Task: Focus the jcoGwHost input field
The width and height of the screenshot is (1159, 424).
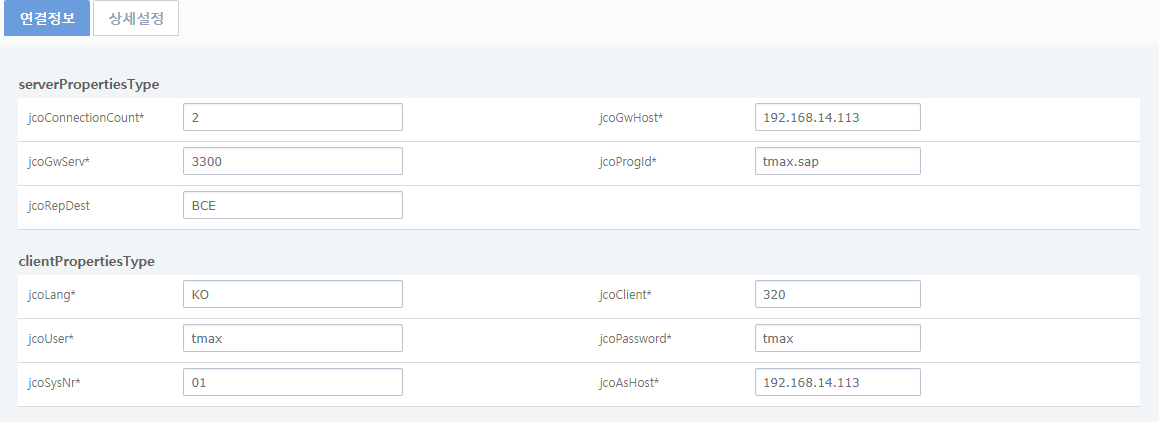Action: pyautogui.click(x=837, y=117)
